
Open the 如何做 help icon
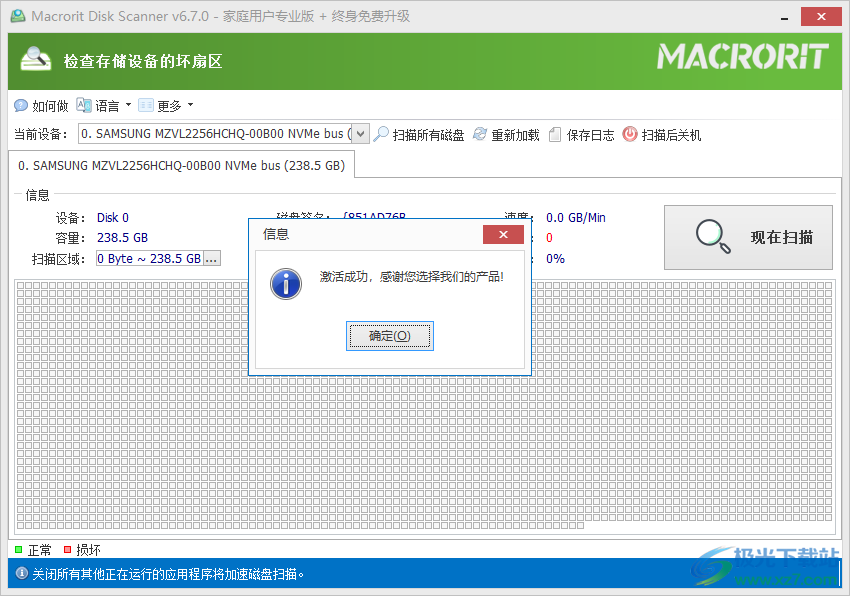pos(22,105)
